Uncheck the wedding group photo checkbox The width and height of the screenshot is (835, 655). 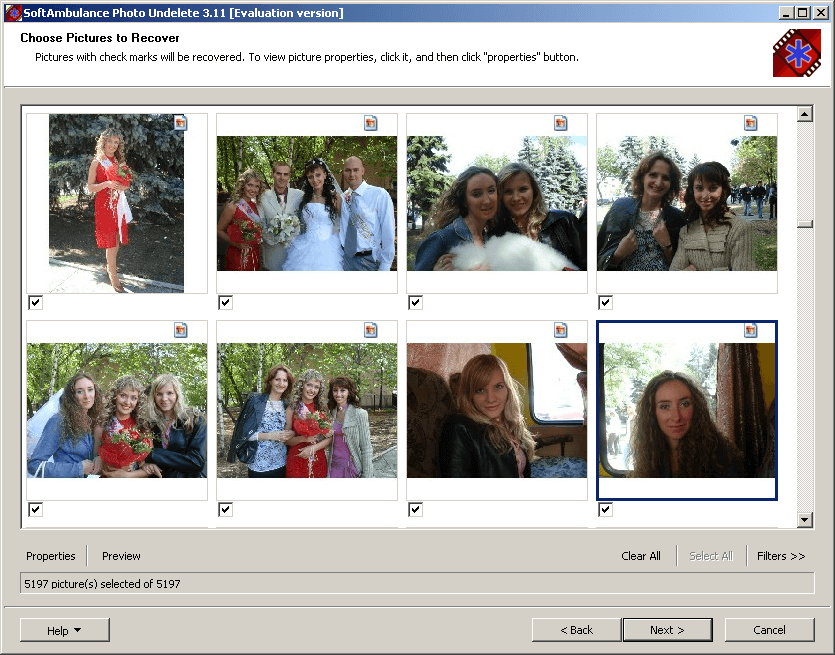pos(225,302)
